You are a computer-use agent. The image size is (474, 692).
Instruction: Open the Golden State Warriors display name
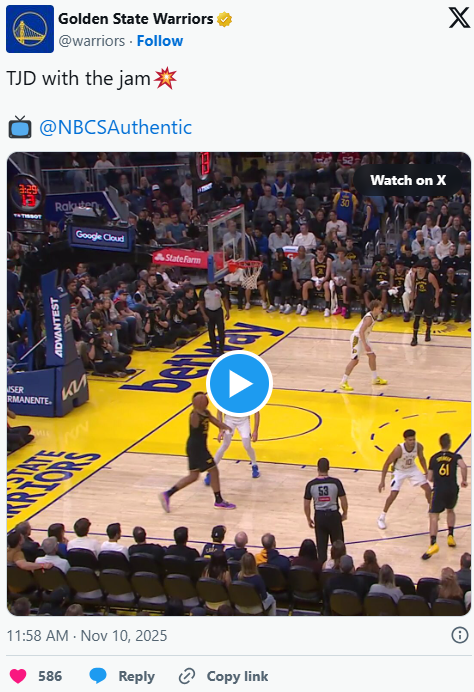coord(136,19)
